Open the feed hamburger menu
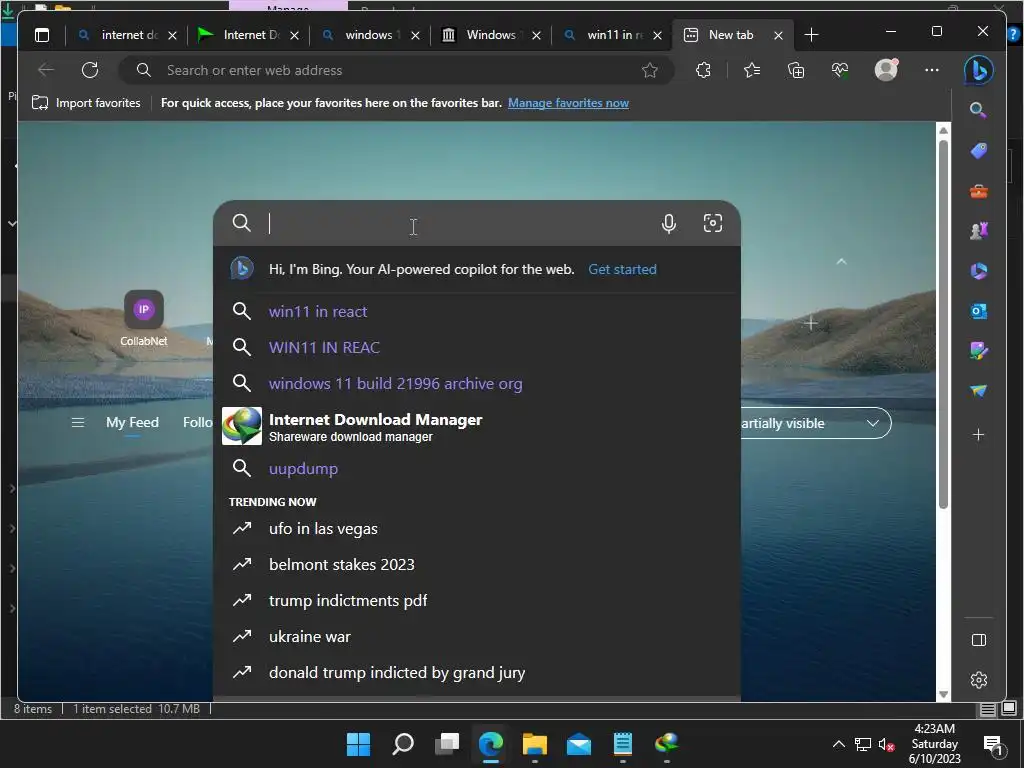1024x768 pixels. click(78, 423)
